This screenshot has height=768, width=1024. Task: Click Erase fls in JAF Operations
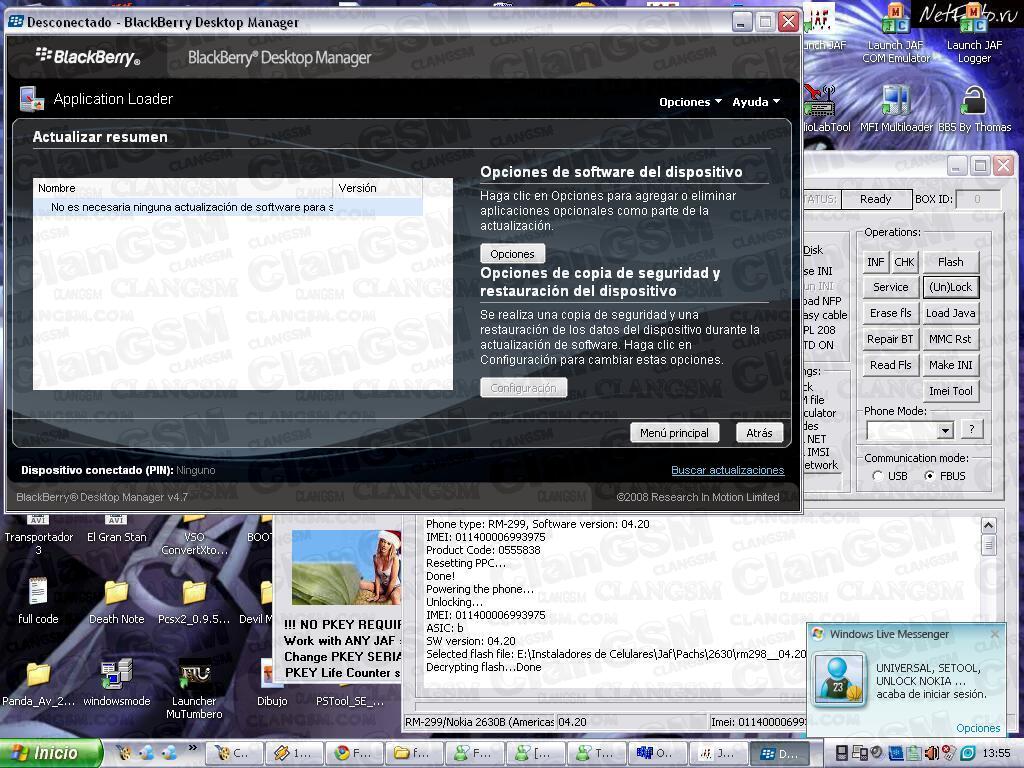890,313
